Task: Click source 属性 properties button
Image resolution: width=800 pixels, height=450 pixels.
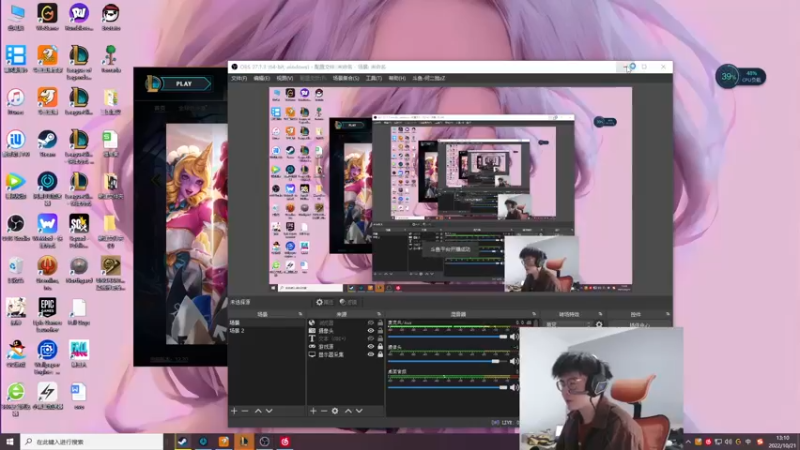Action: (x=324, y=302)
